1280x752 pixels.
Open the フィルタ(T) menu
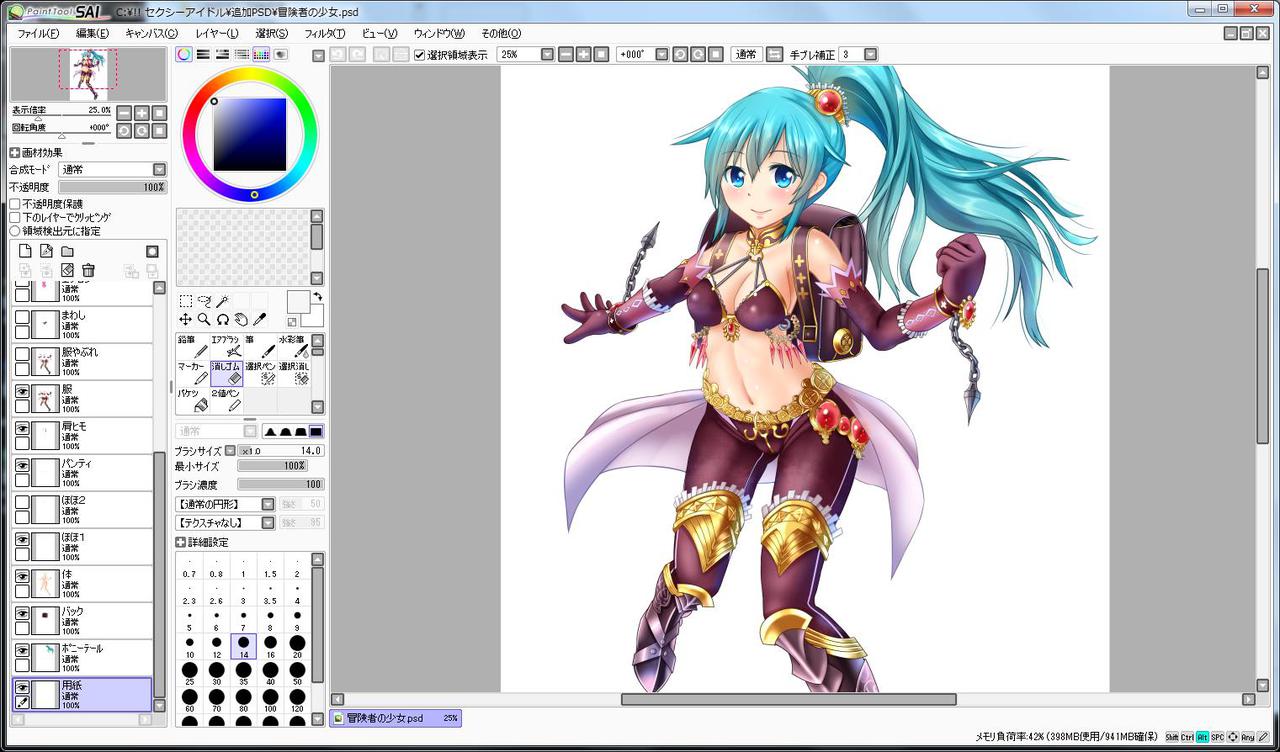coord(324,34)
